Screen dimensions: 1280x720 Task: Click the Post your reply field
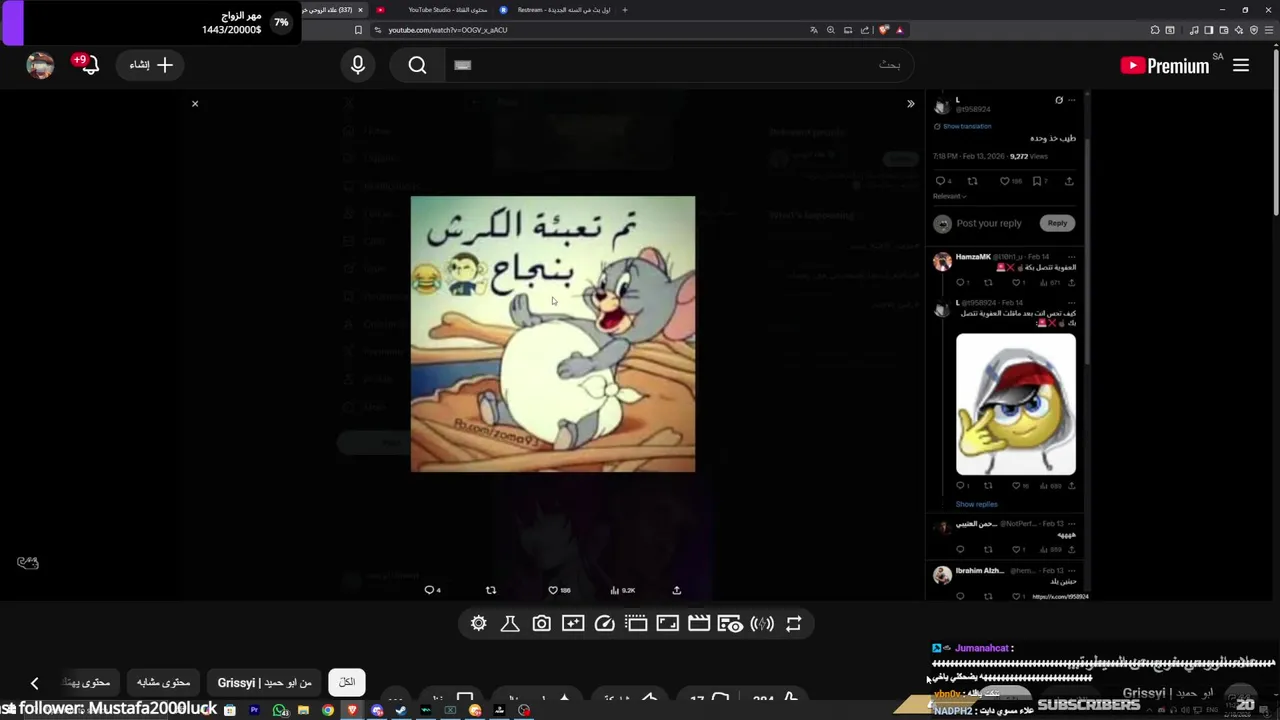click(989, 223)
